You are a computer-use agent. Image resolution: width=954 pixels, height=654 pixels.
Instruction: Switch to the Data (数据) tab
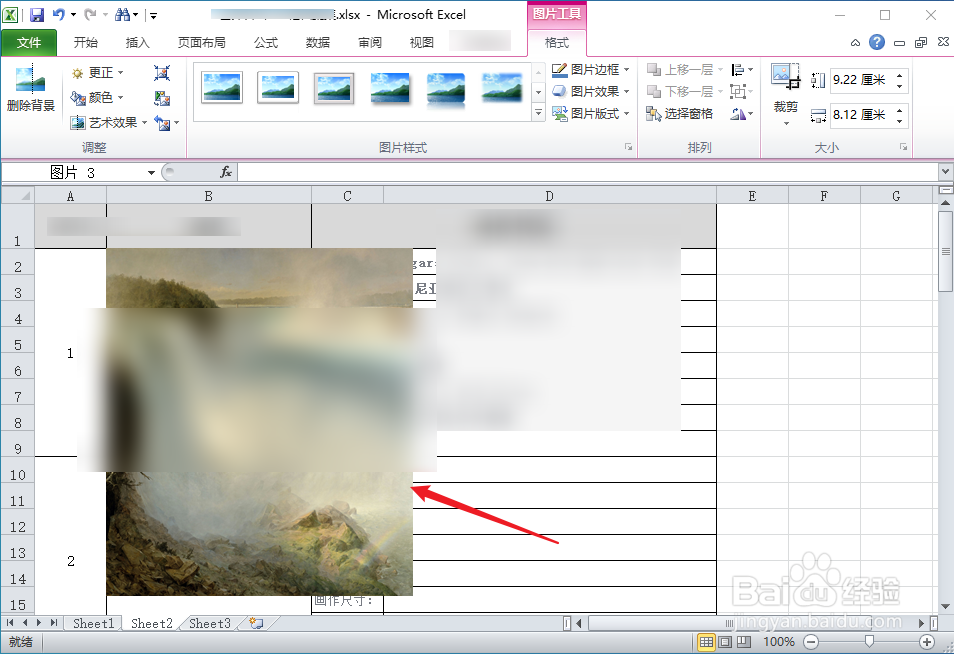point(318,43)
